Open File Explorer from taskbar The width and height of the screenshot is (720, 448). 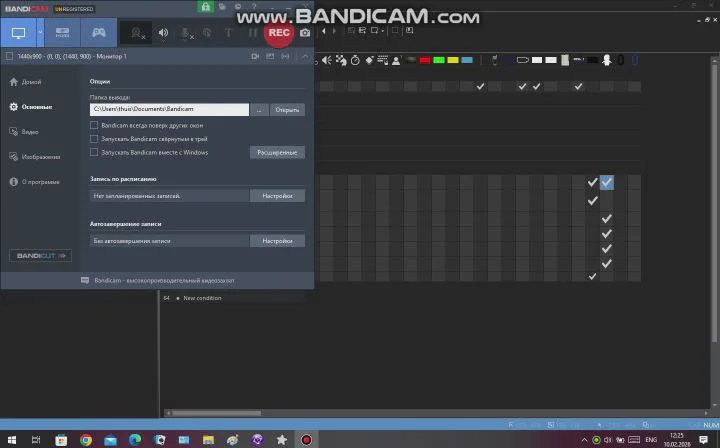(x=208, y=440)
